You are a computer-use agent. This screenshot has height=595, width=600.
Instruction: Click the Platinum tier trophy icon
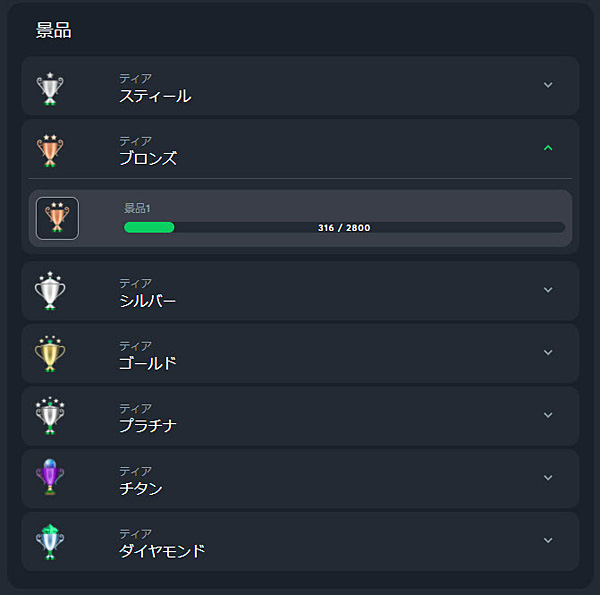(x=50, y=416)
